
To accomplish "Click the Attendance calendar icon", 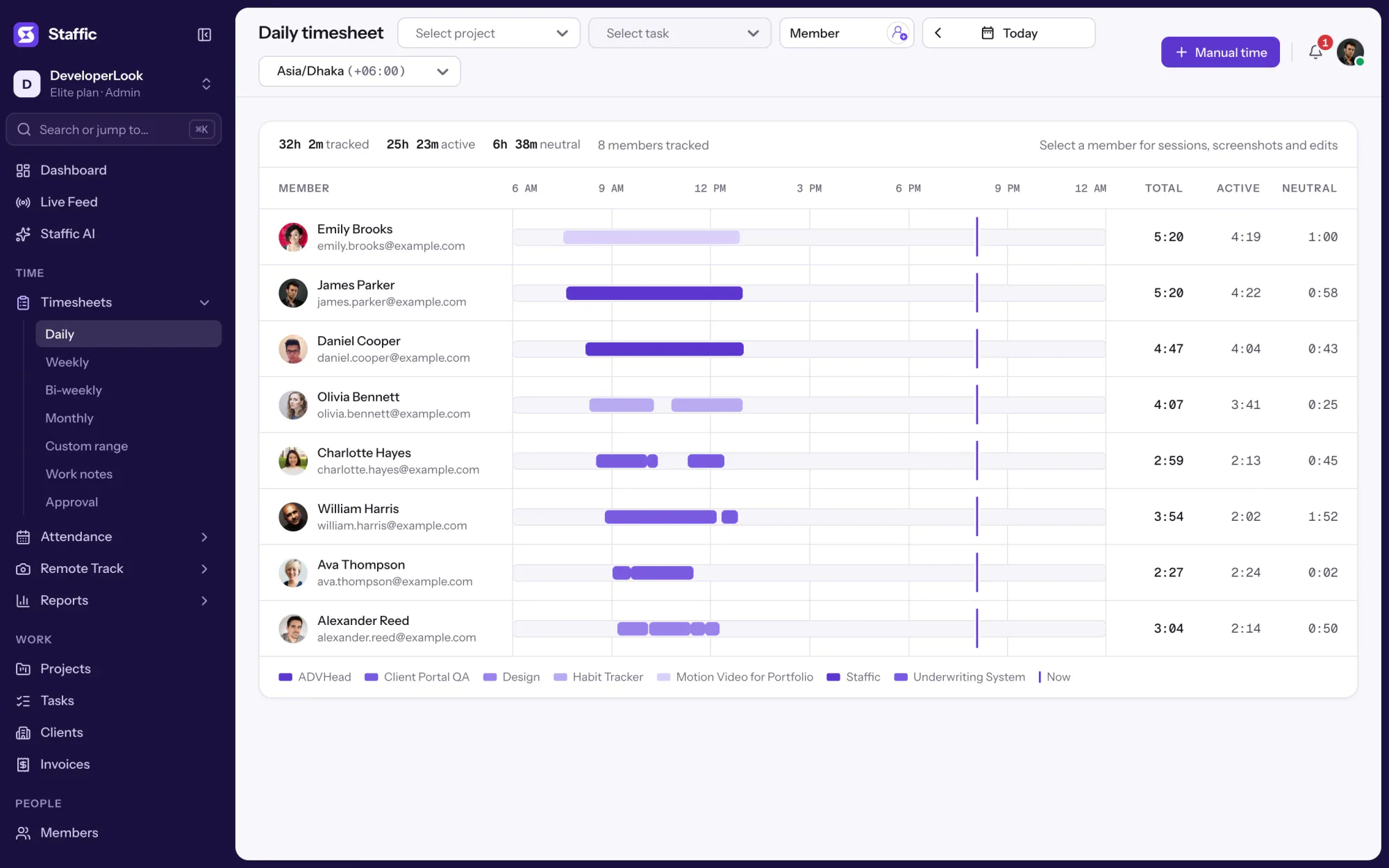I will 23,537.
